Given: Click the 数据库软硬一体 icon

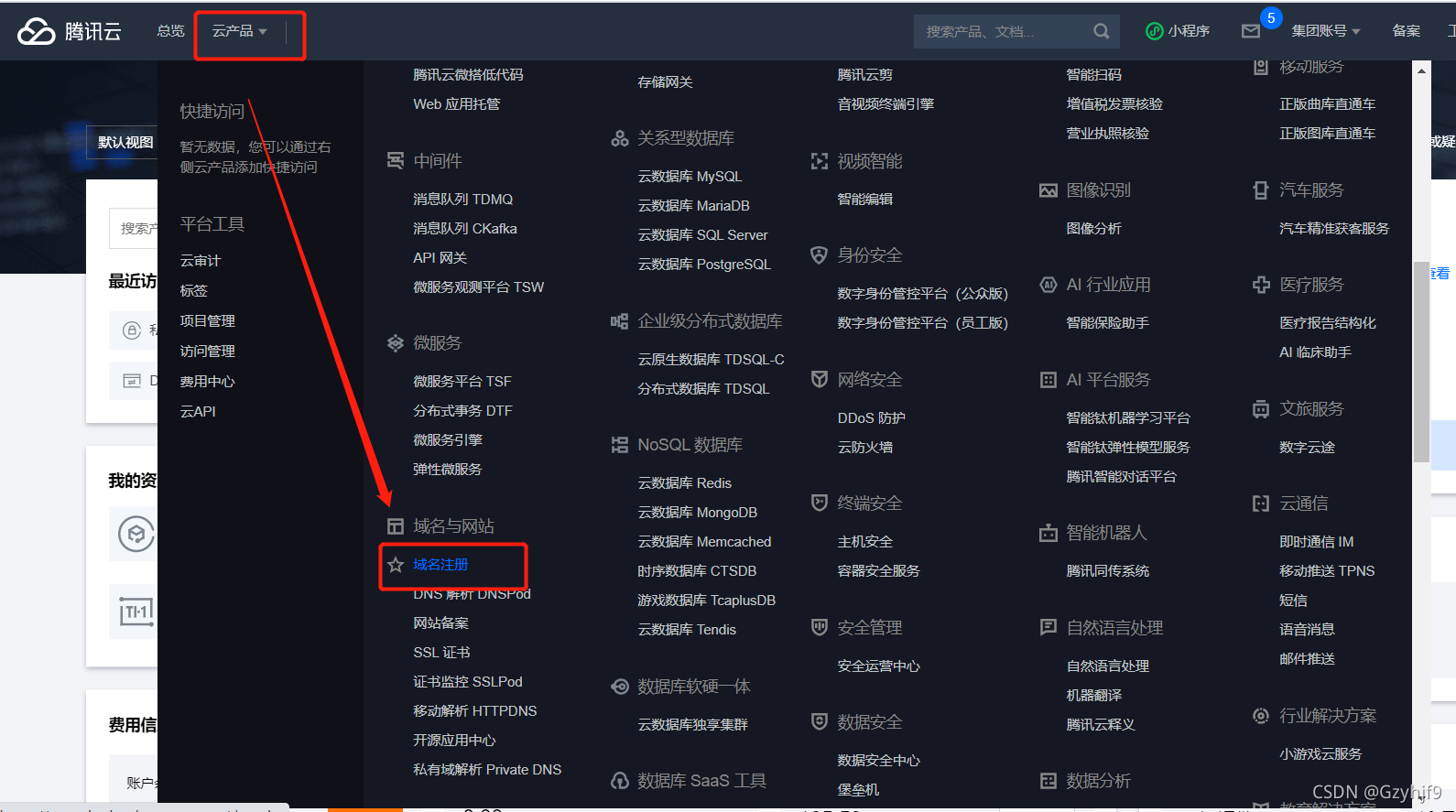Looking at the screenshot, I should (620, 687).
